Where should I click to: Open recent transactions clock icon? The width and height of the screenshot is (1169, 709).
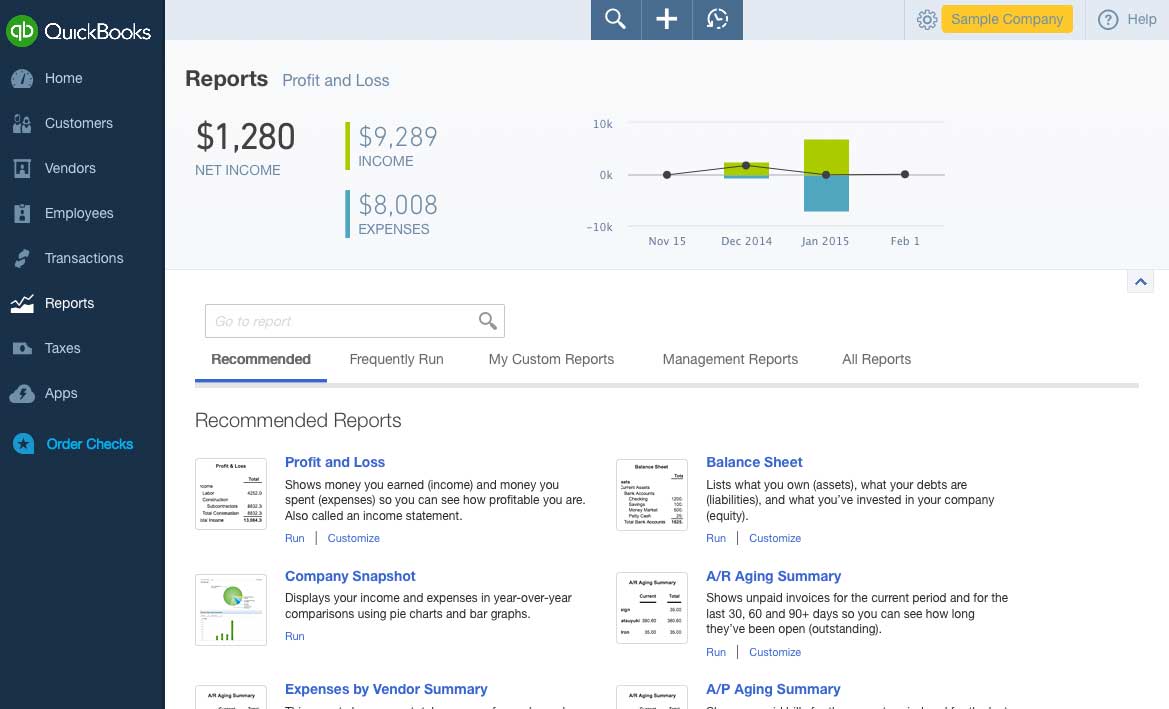(717, 19)
